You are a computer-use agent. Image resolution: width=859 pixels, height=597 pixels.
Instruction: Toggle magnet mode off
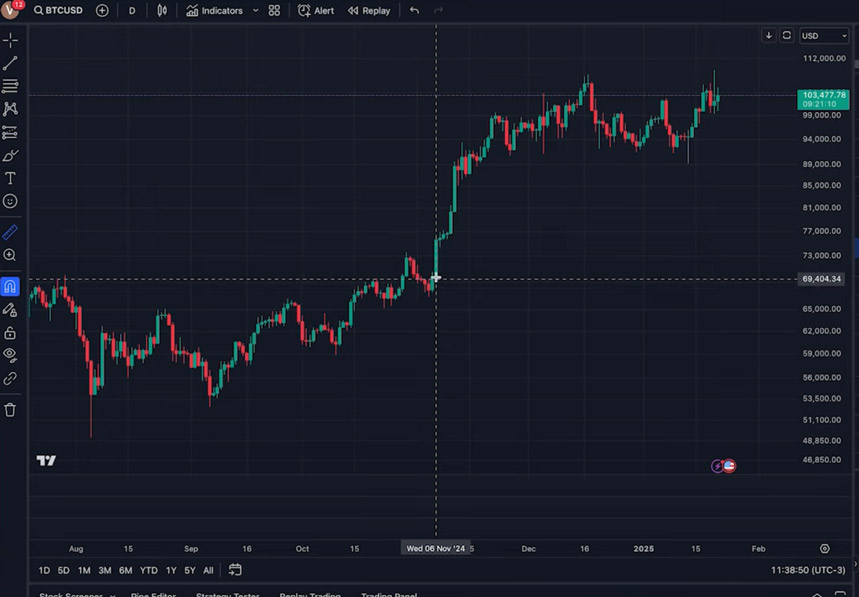coord(10,287)
